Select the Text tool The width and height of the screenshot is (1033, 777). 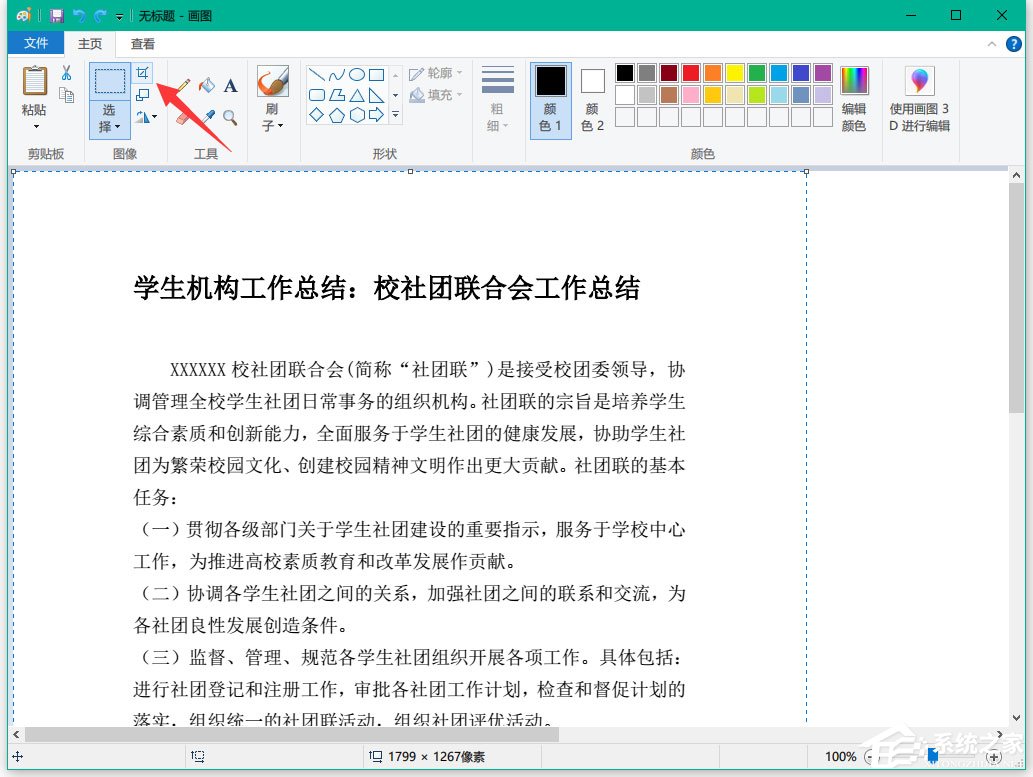230,86
